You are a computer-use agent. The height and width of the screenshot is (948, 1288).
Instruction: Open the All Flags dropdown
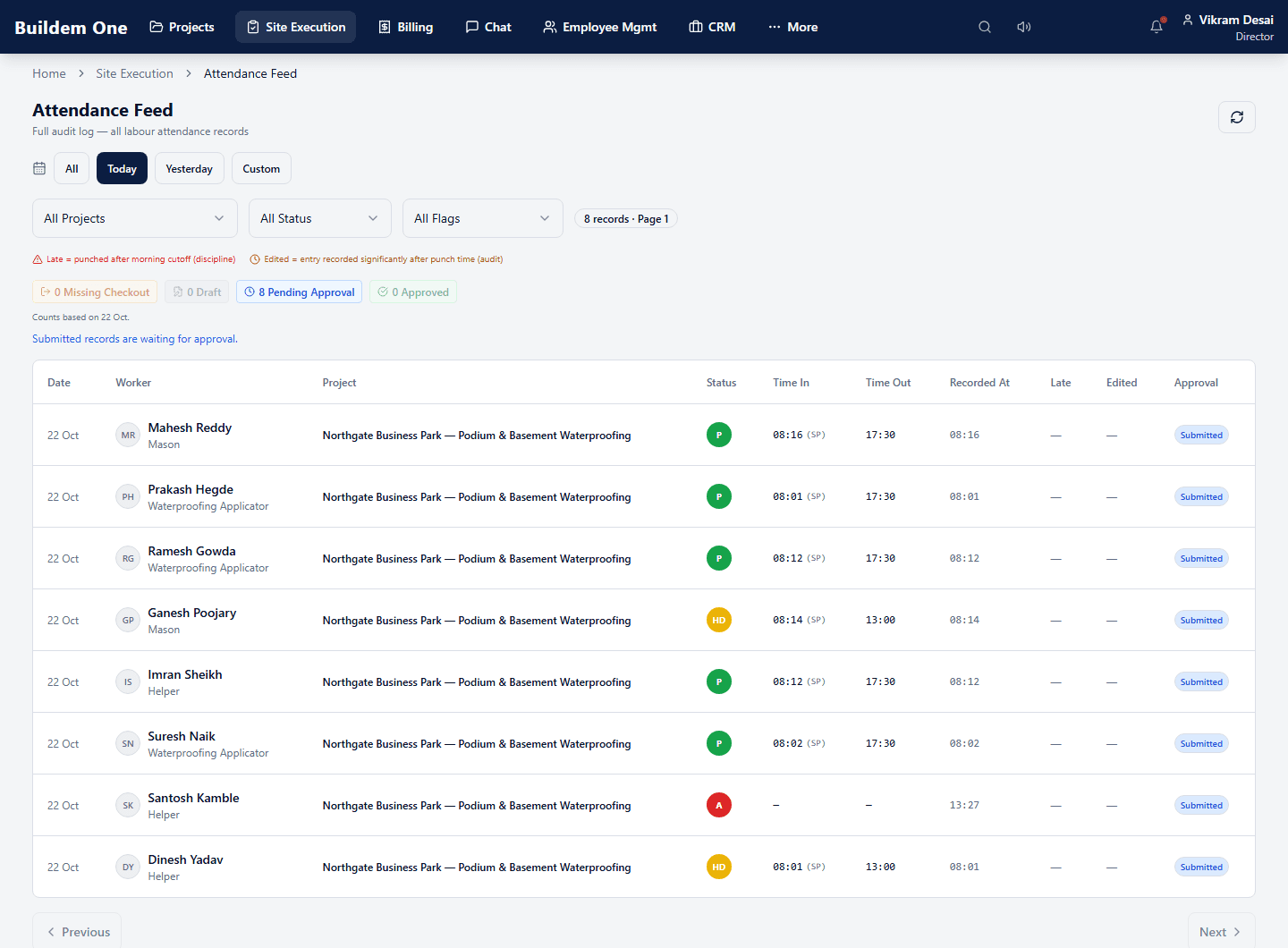[483, 218]
